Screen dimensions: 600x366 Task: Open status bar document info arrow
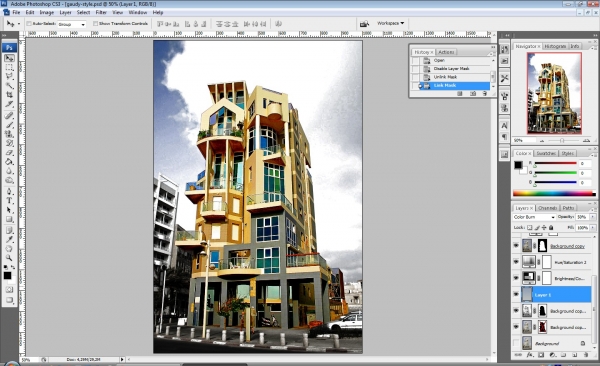[x=122, y=359]
